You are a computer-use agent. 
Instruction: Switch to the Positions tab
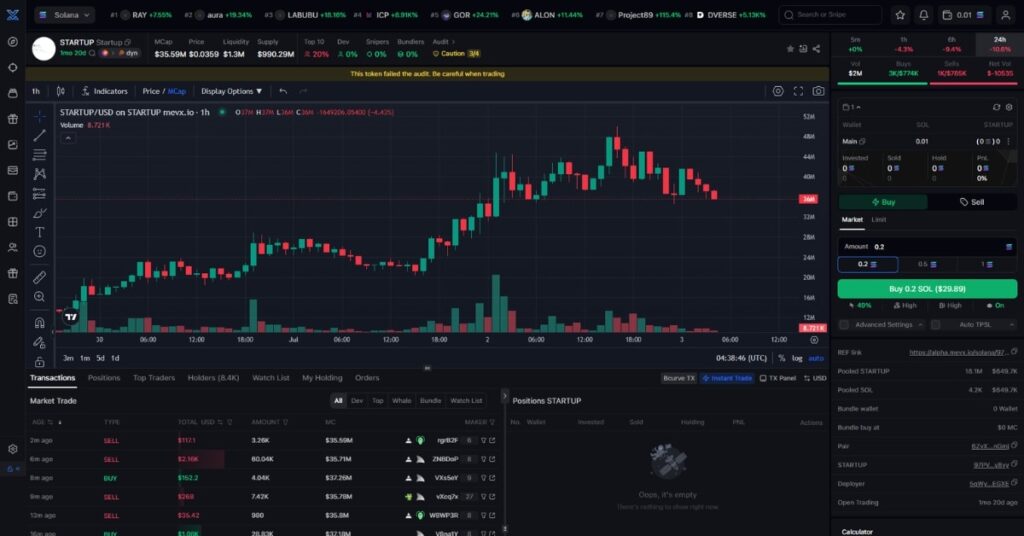[104, 378]
